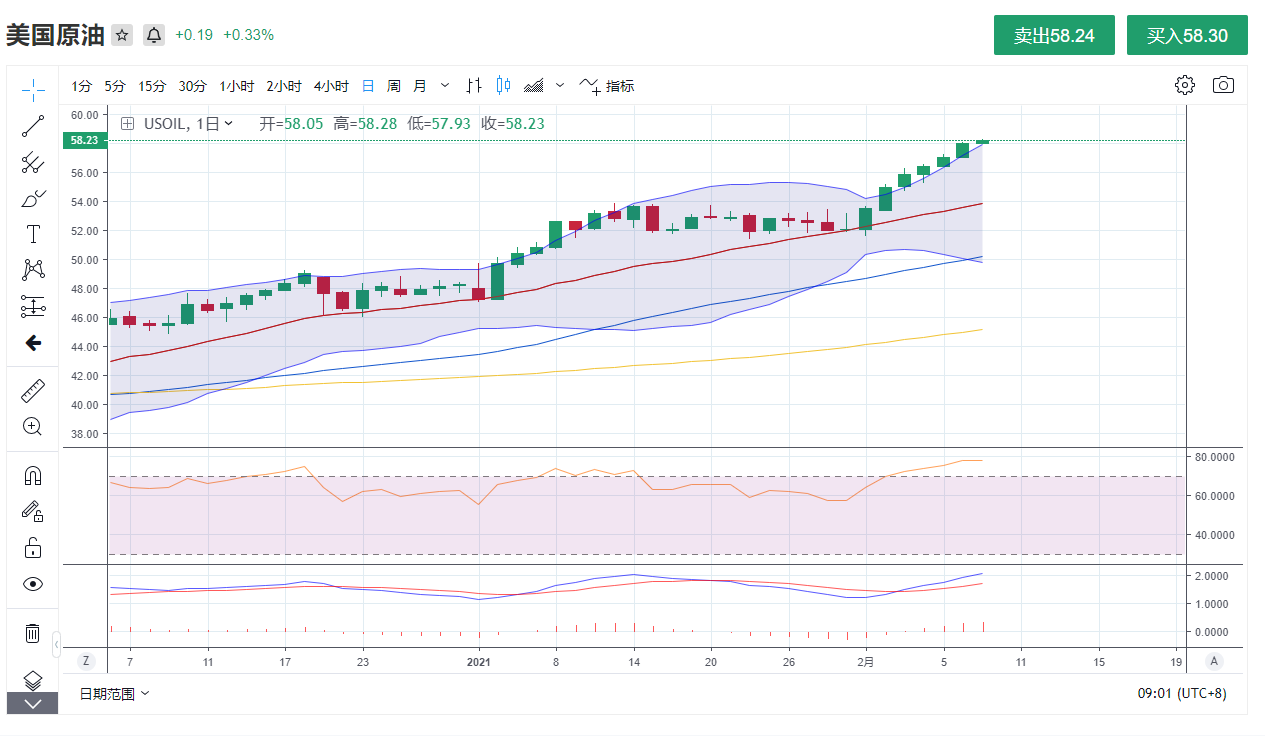Image resolution: width=1265 pixels, height=736 pixels.
Task: Open the USOIL, 1日 symbol dropdown arrow
Action: click(x=229, y=124)
